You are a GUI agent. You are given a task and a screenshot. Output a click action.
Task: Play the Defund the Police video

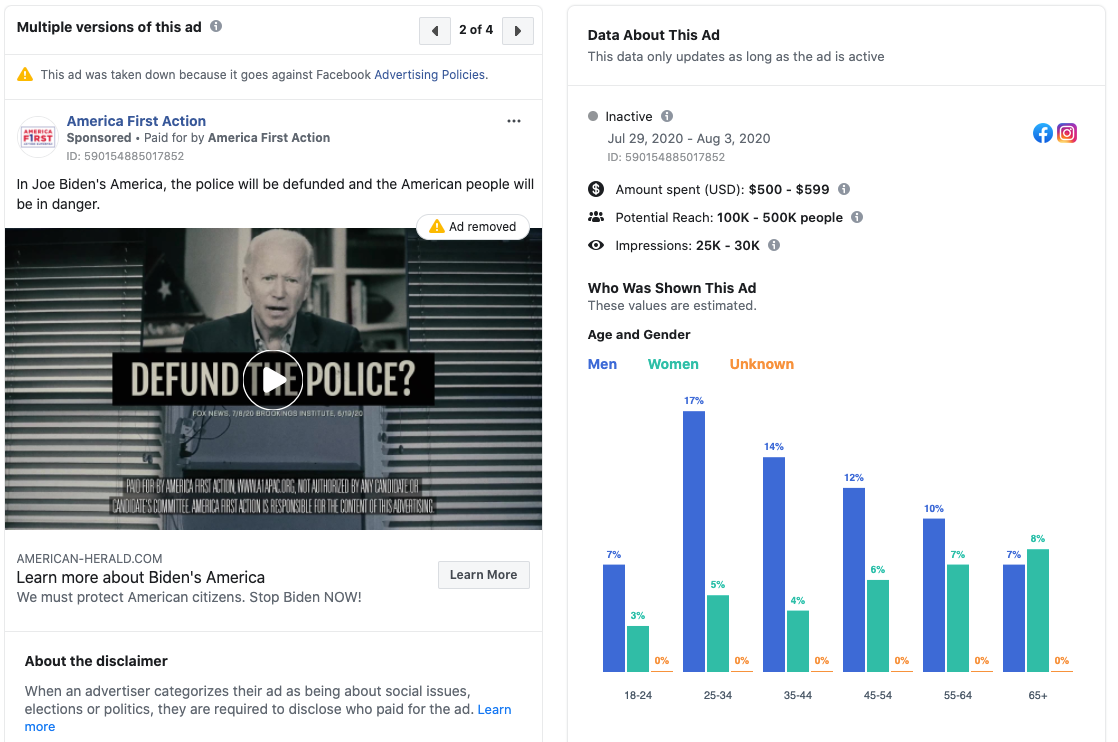click(x=273, y=379)
